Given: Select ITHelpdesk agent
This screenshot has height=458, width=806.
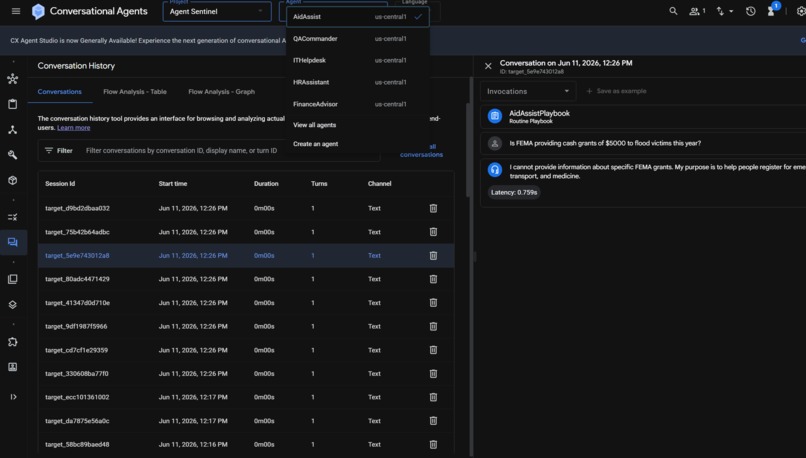Looking at the screenshot, I should click(357, 60).
